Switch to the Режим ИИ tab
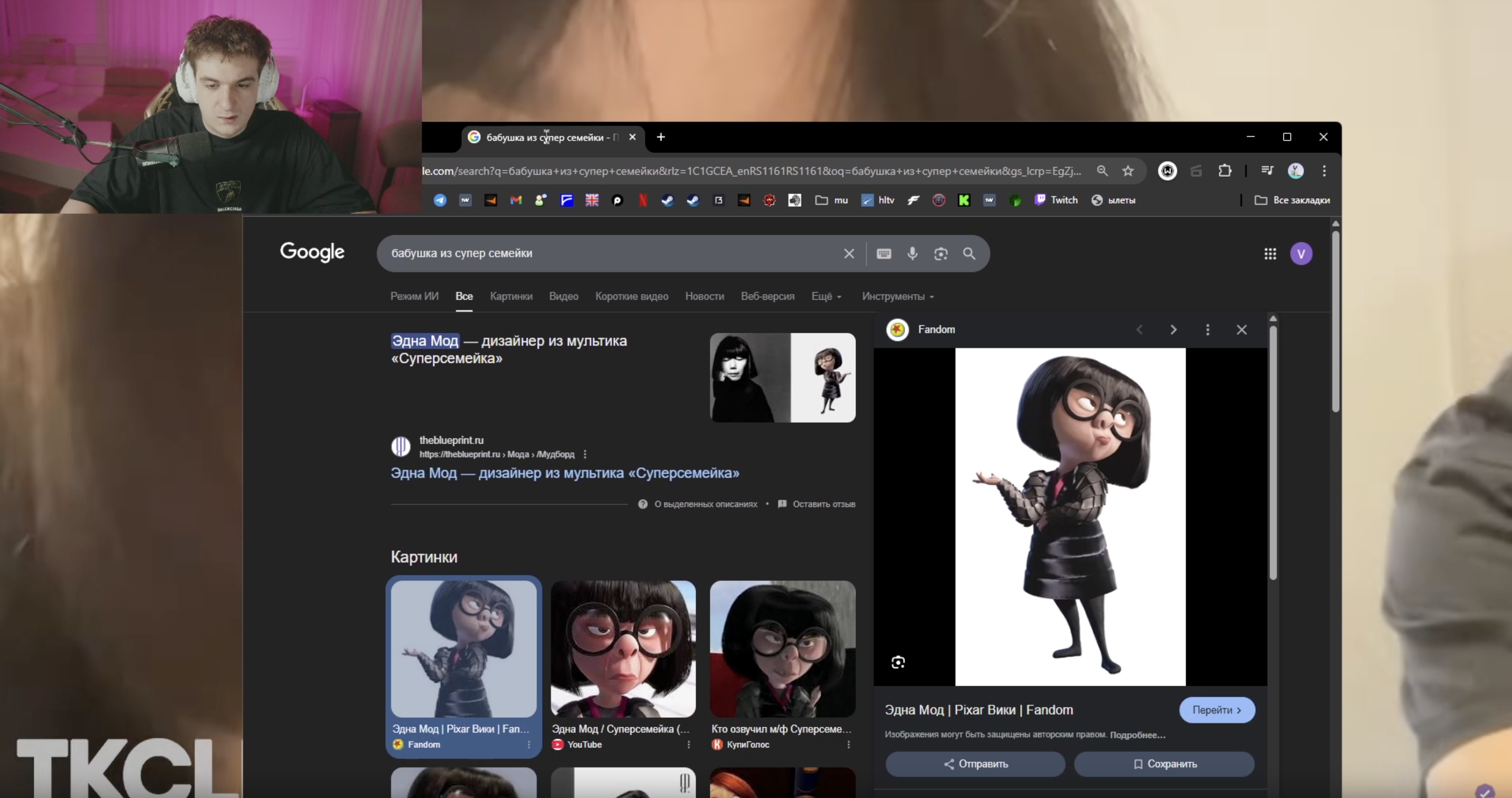Screen dimensions: 1512x798 coord(414,296)
